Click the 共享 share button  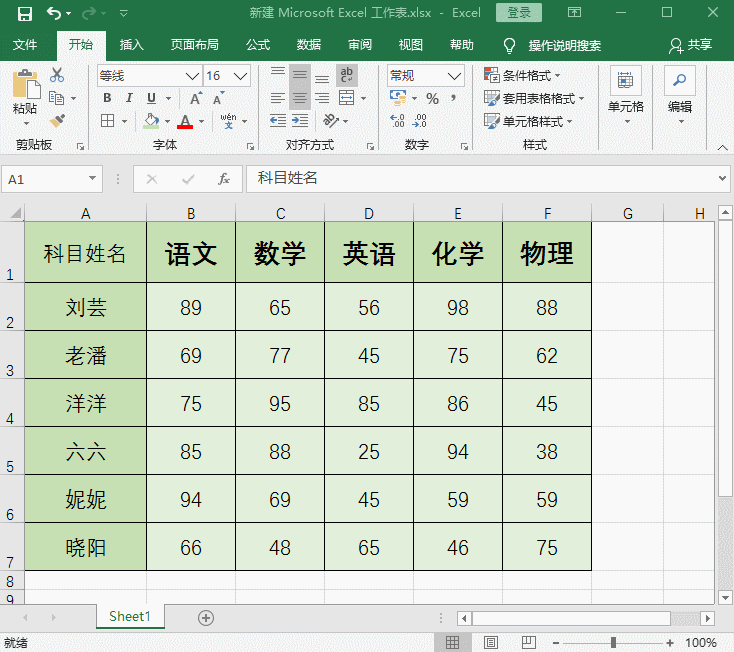pos(690,45)
